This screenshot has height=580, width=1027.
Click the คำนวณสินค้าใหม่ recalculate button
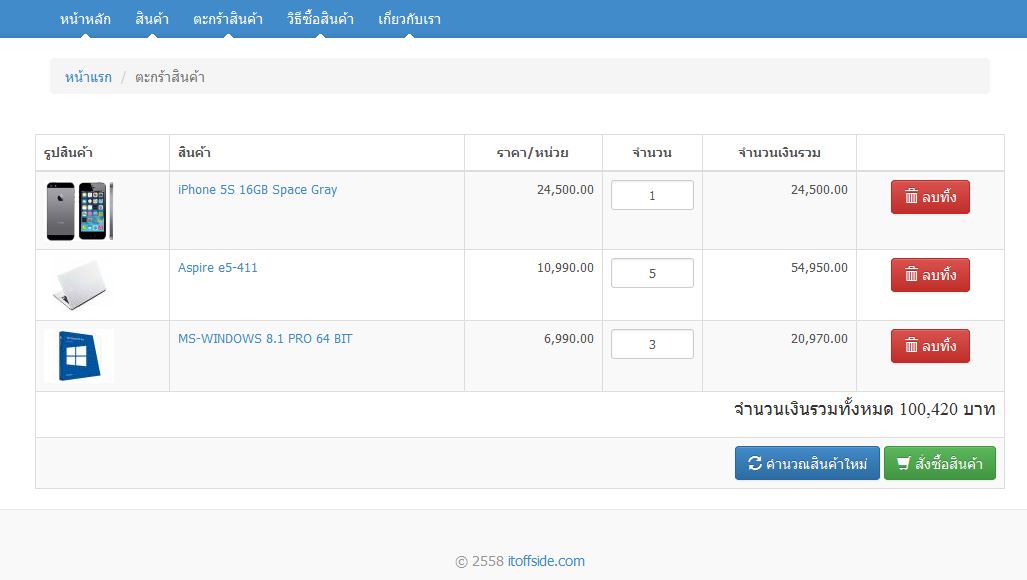807,463
